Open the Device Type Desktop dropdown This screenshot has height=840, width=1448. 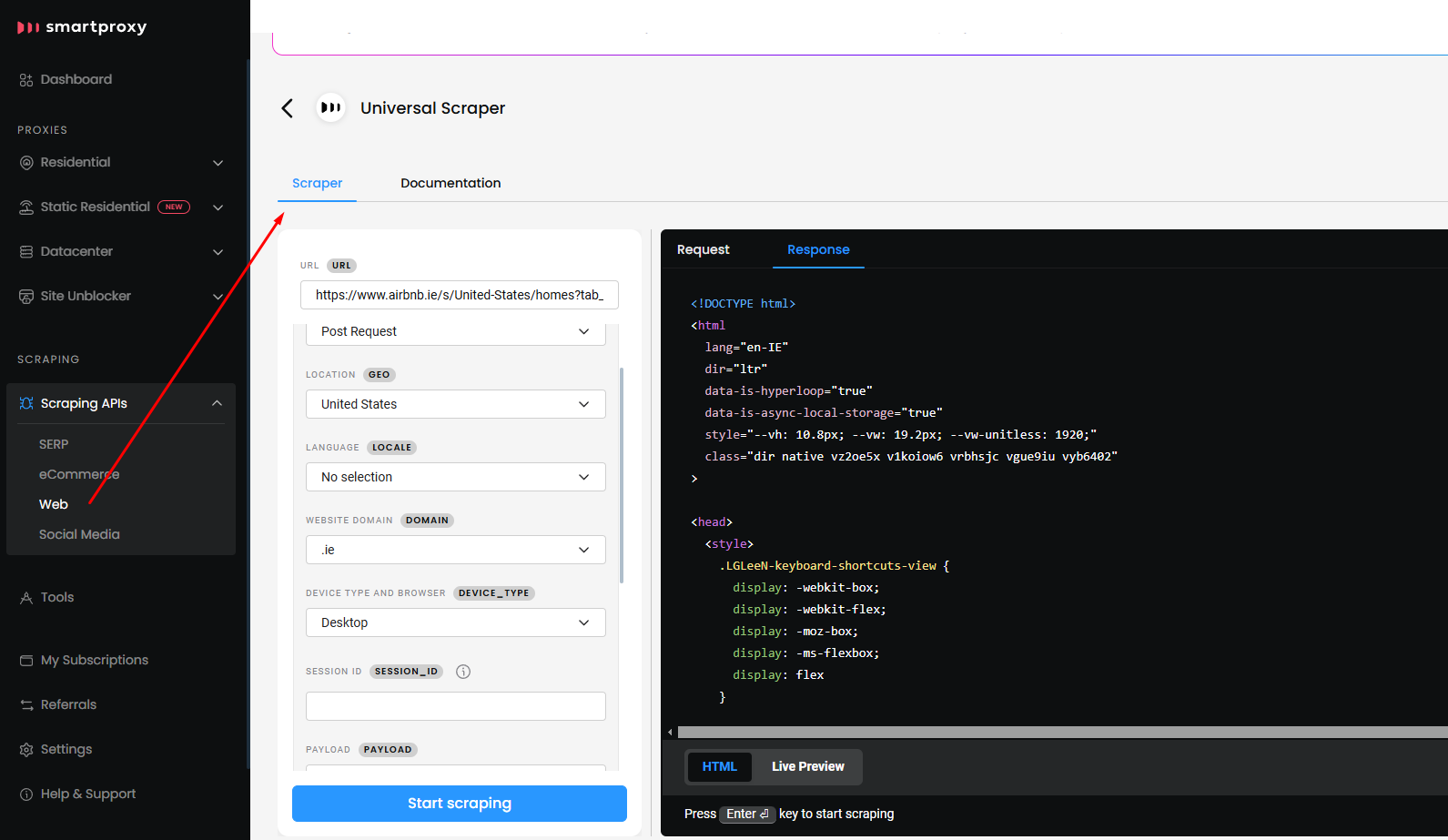click(x=456, y=622)
